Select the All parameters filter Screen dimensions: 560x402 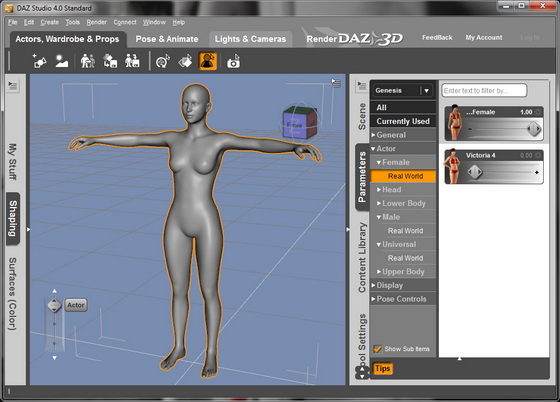tap(403, 107)
